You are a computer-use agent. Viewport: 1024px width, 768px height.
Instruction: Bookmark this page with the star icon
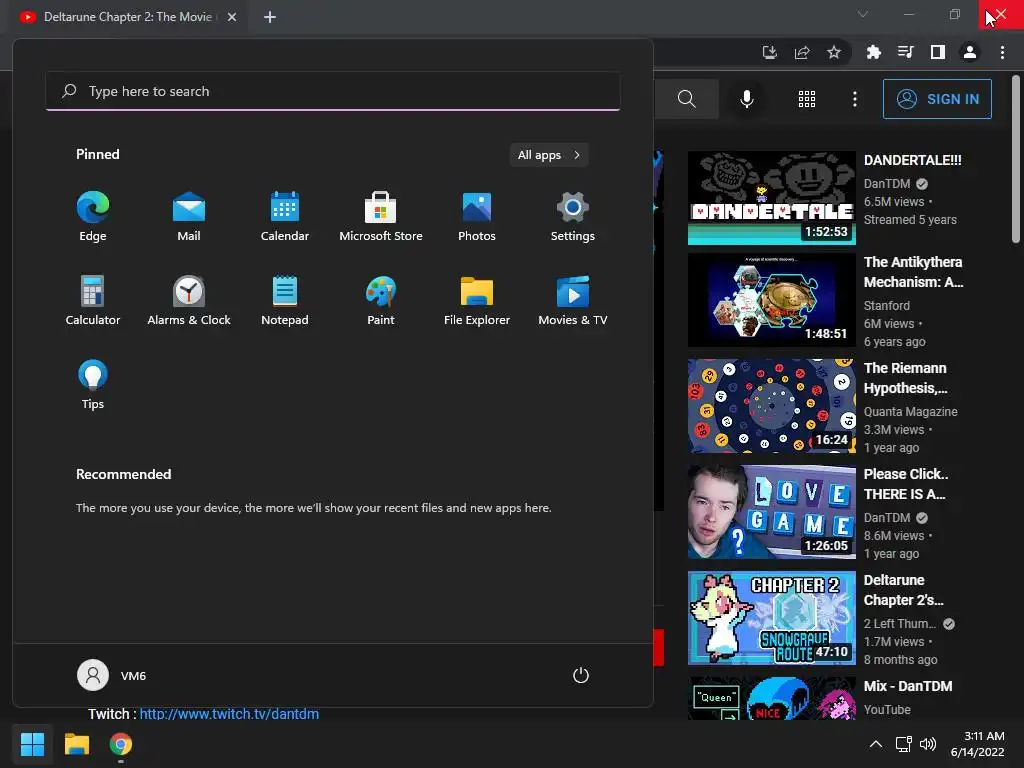(834, 52)
